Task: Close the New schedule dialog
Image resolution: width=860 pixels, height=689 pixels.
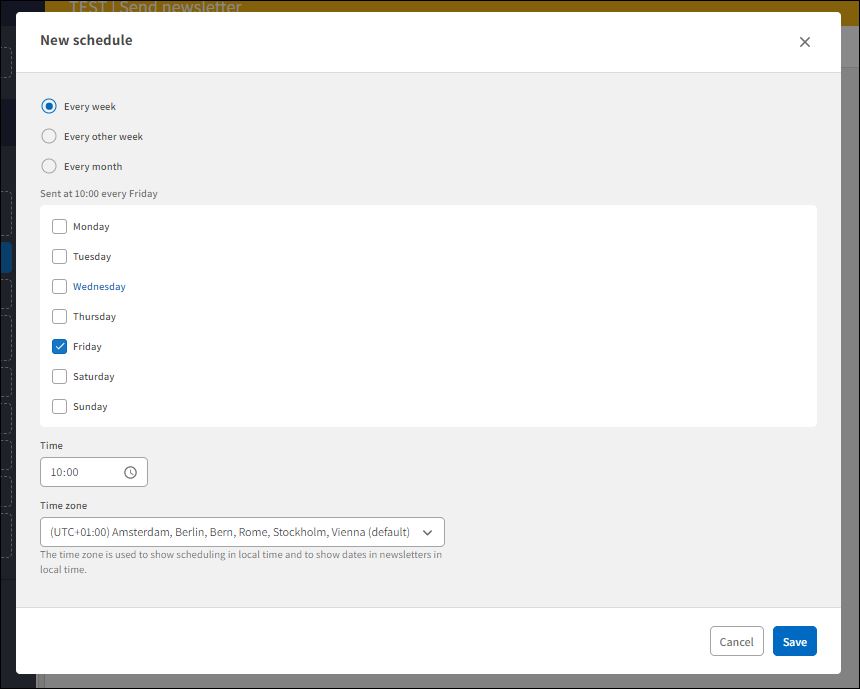Action: pos(805,42)
